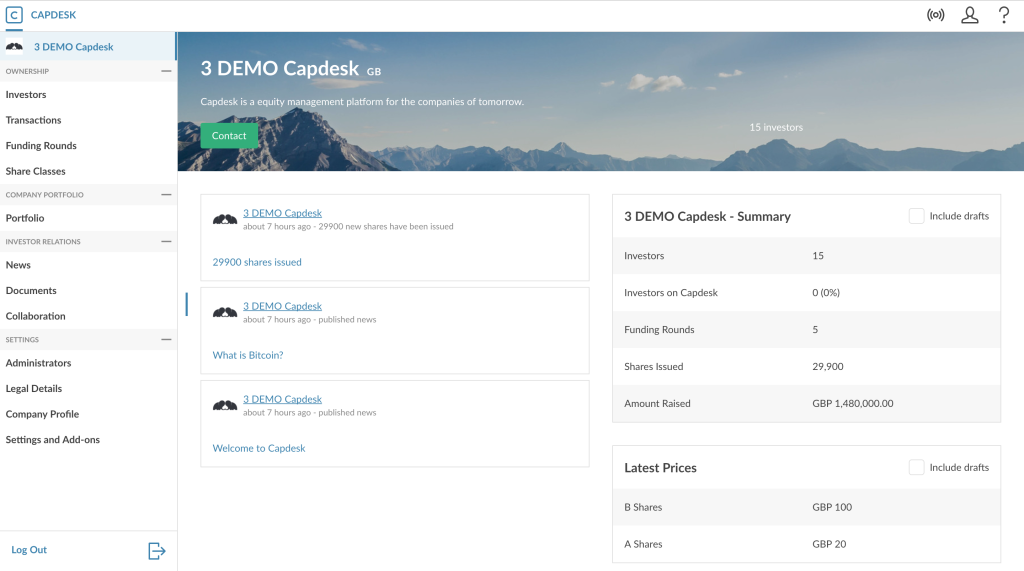
Task: Click the 3 DEMO Capdesk - Summary heading
Action: (x=707, y=216)
